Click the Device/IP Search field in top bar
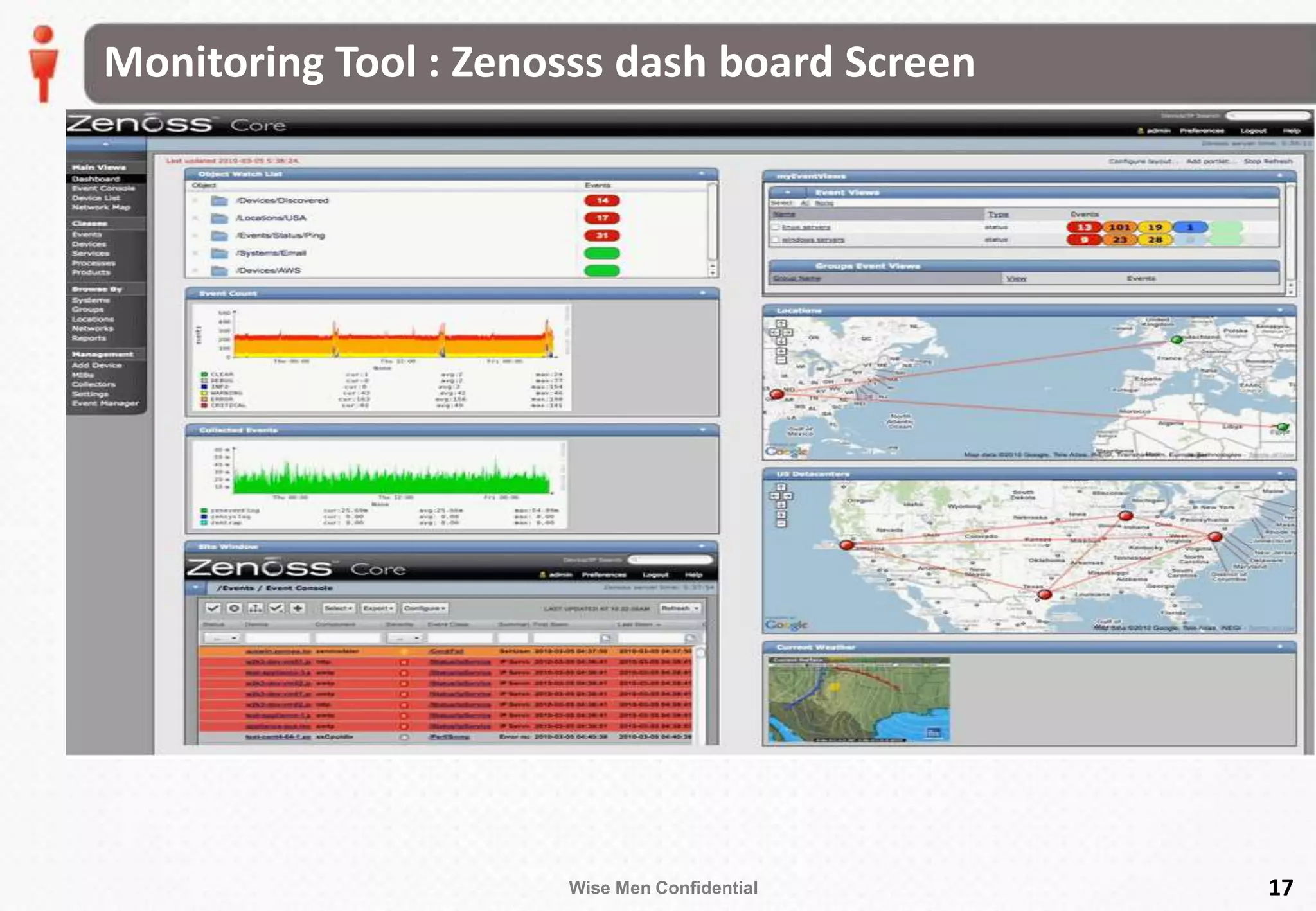This screenshot has width=1316, height=911. point(1268,116)
